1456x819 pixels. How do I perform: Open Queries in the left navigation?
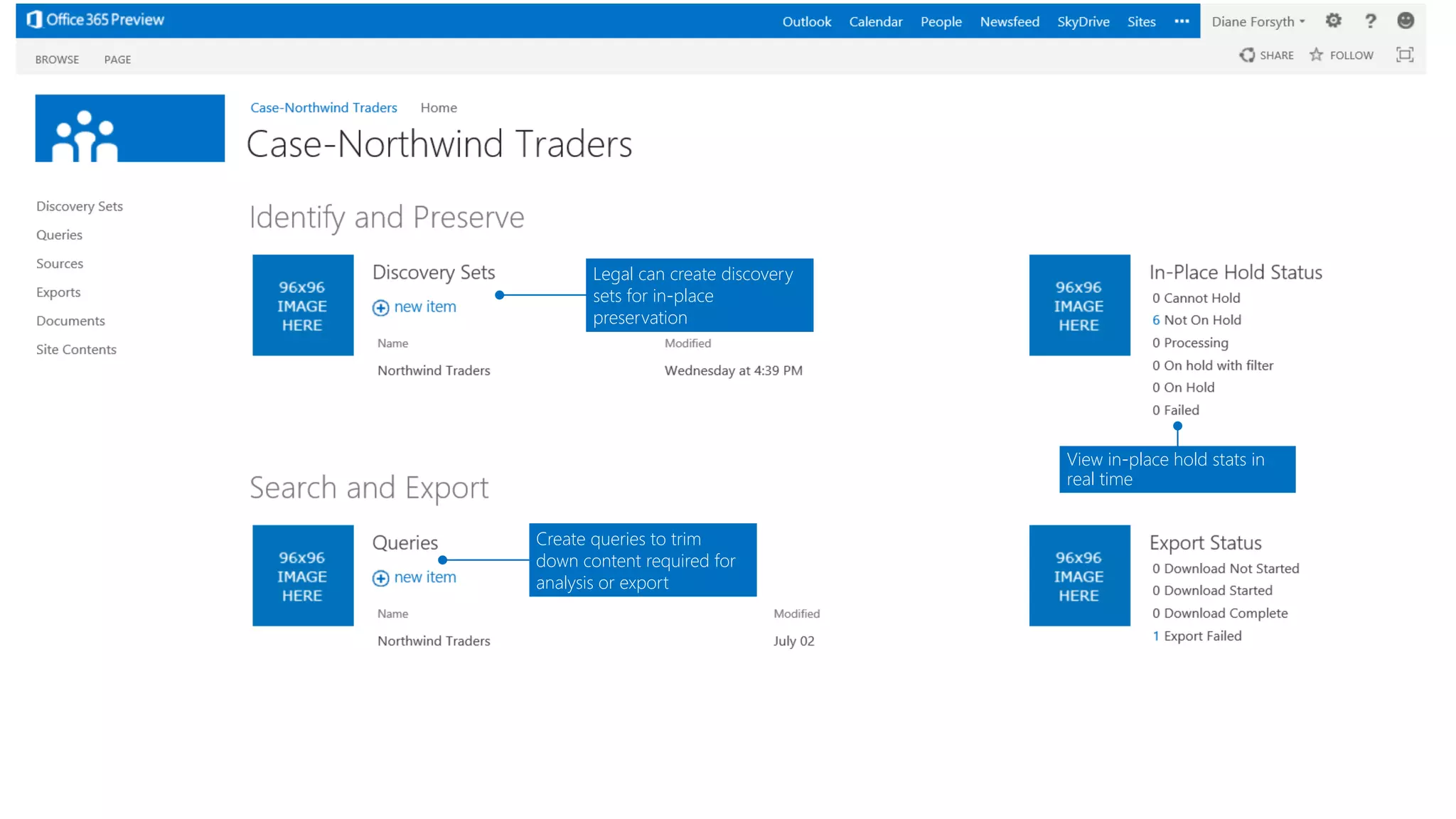point(60,235)
